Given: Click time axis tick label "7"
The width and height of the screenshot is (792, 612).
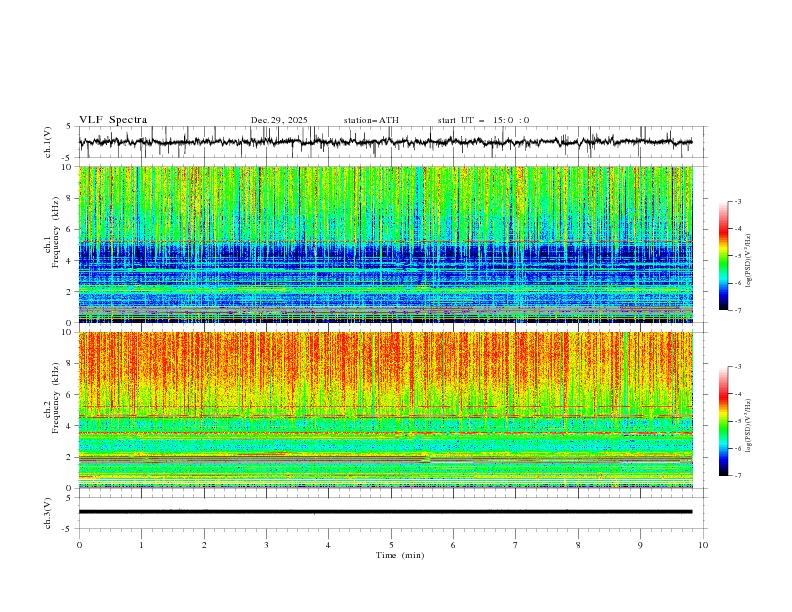Looking at the screenshot, I should [516, 545].
